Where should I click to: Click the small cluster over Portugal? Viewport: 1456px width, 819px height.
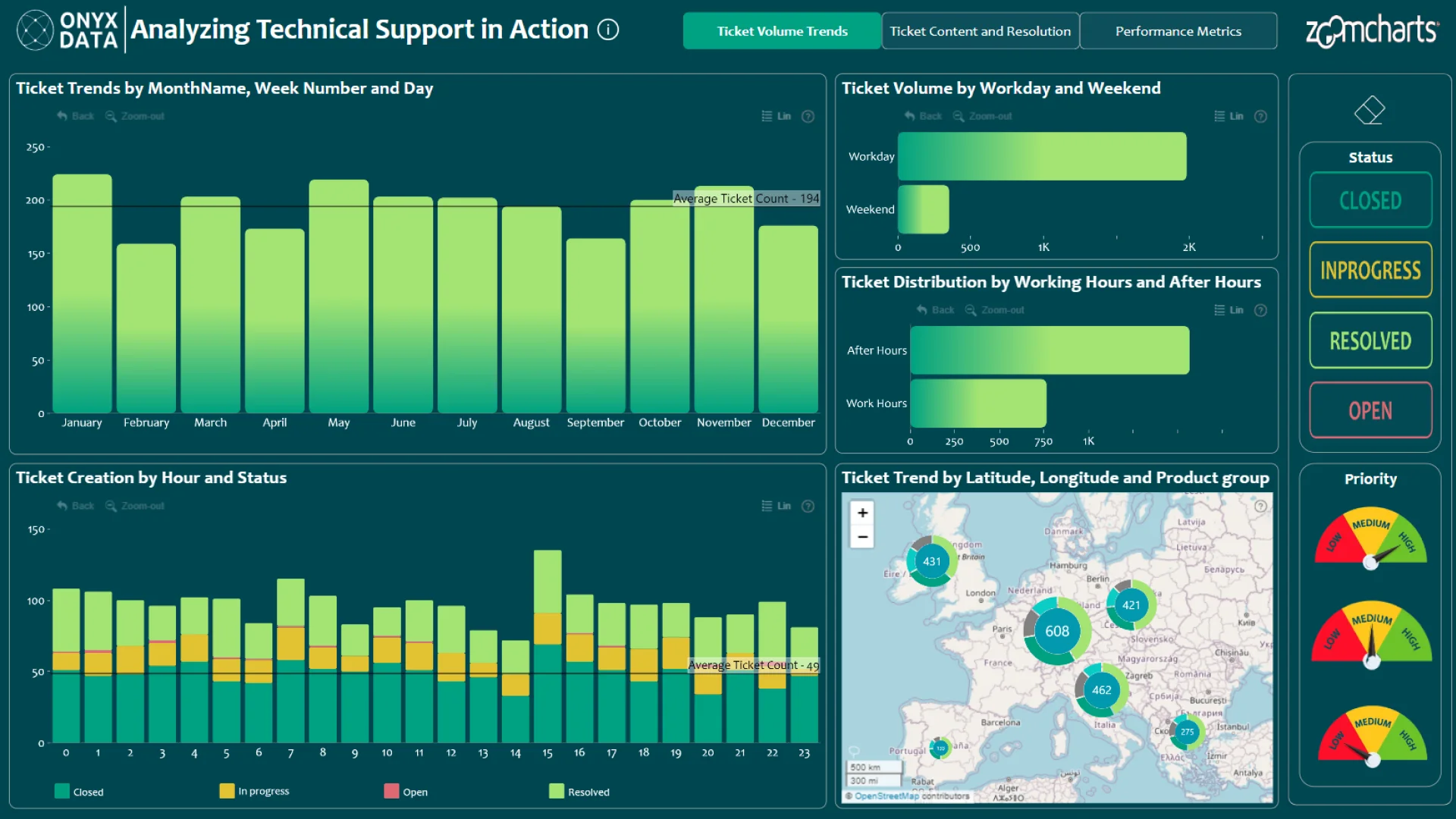[940, 748]
